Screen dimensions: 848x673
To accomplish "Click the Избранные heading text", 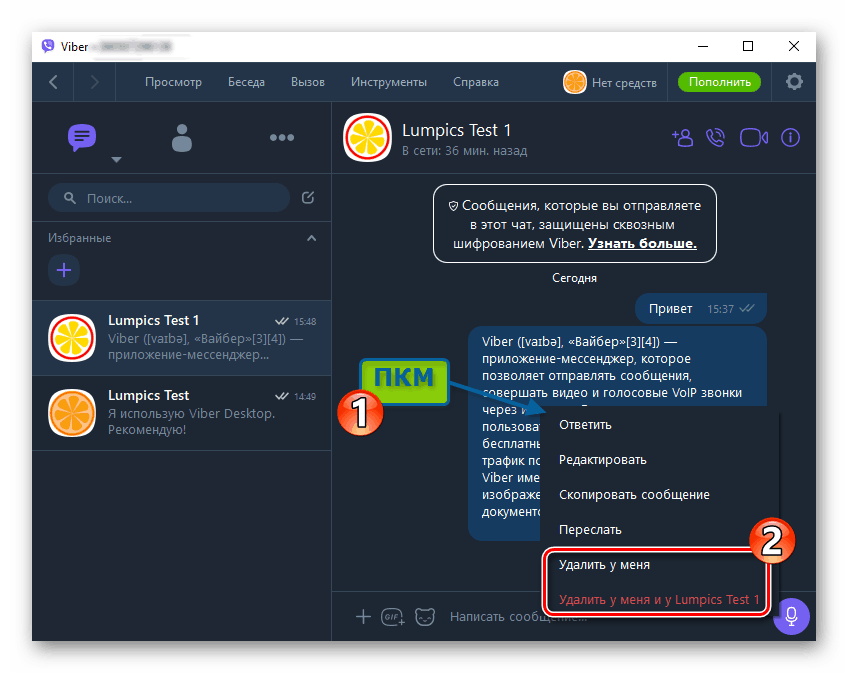I will 80,238.
